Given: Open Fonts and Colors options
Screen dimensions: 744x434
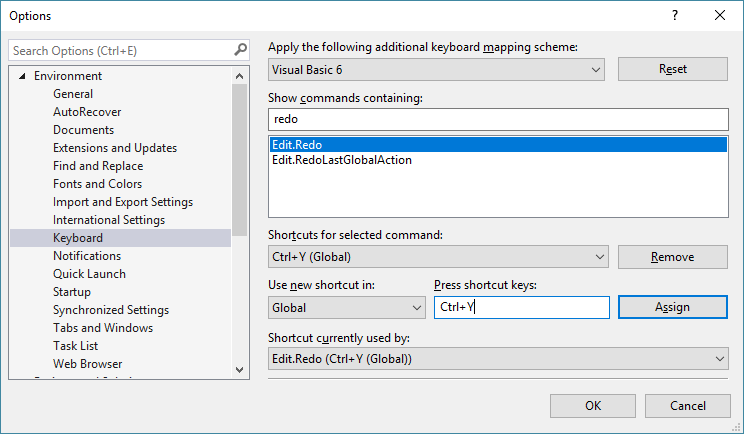Looking at the screenshot, I should [x=97, y=184].
